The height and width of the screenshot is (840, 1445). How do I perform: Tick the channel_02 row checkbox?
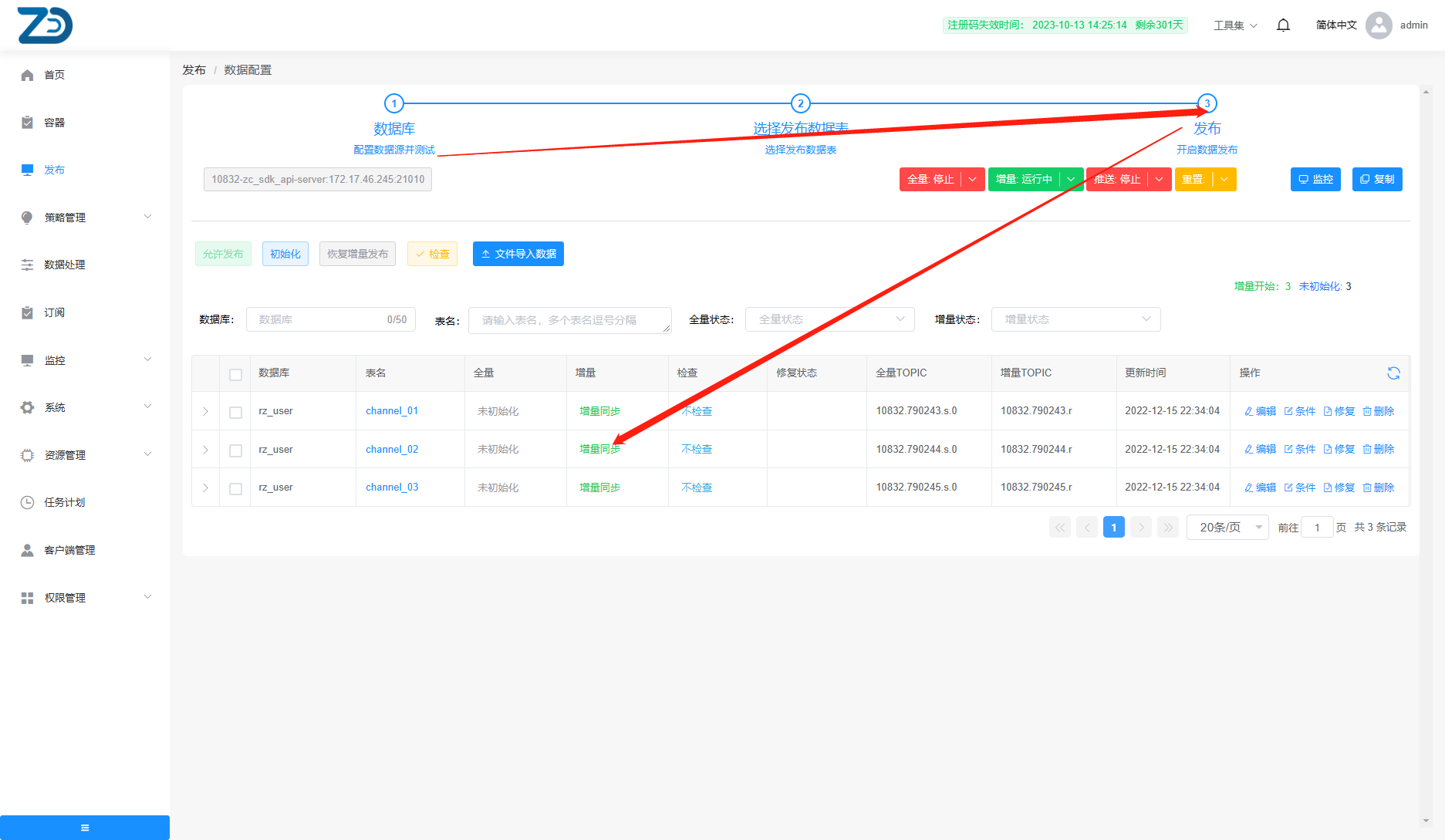236,450
